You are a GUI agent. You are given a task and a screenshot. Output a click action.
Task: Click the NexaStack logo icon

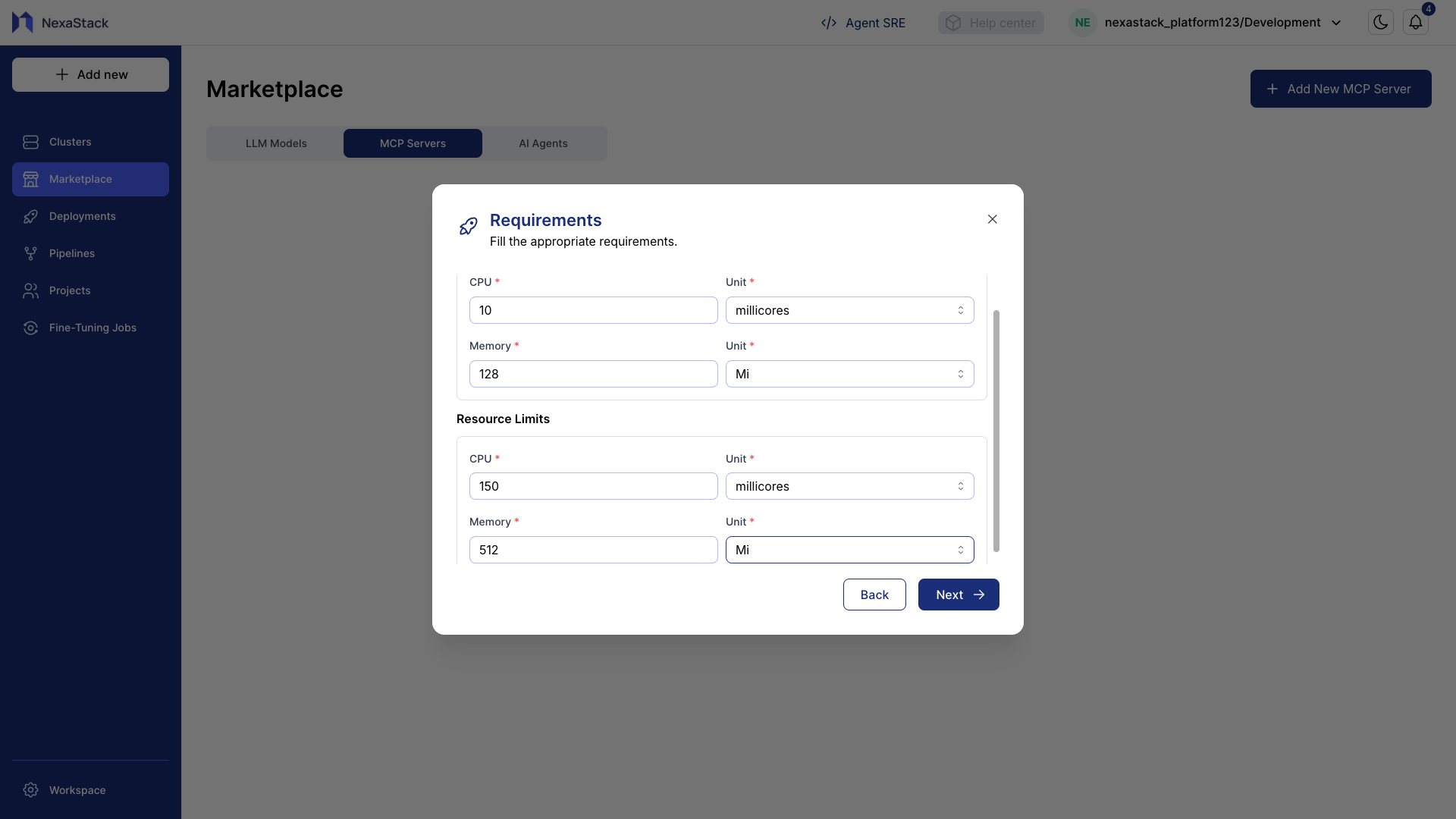click(23, 23)
